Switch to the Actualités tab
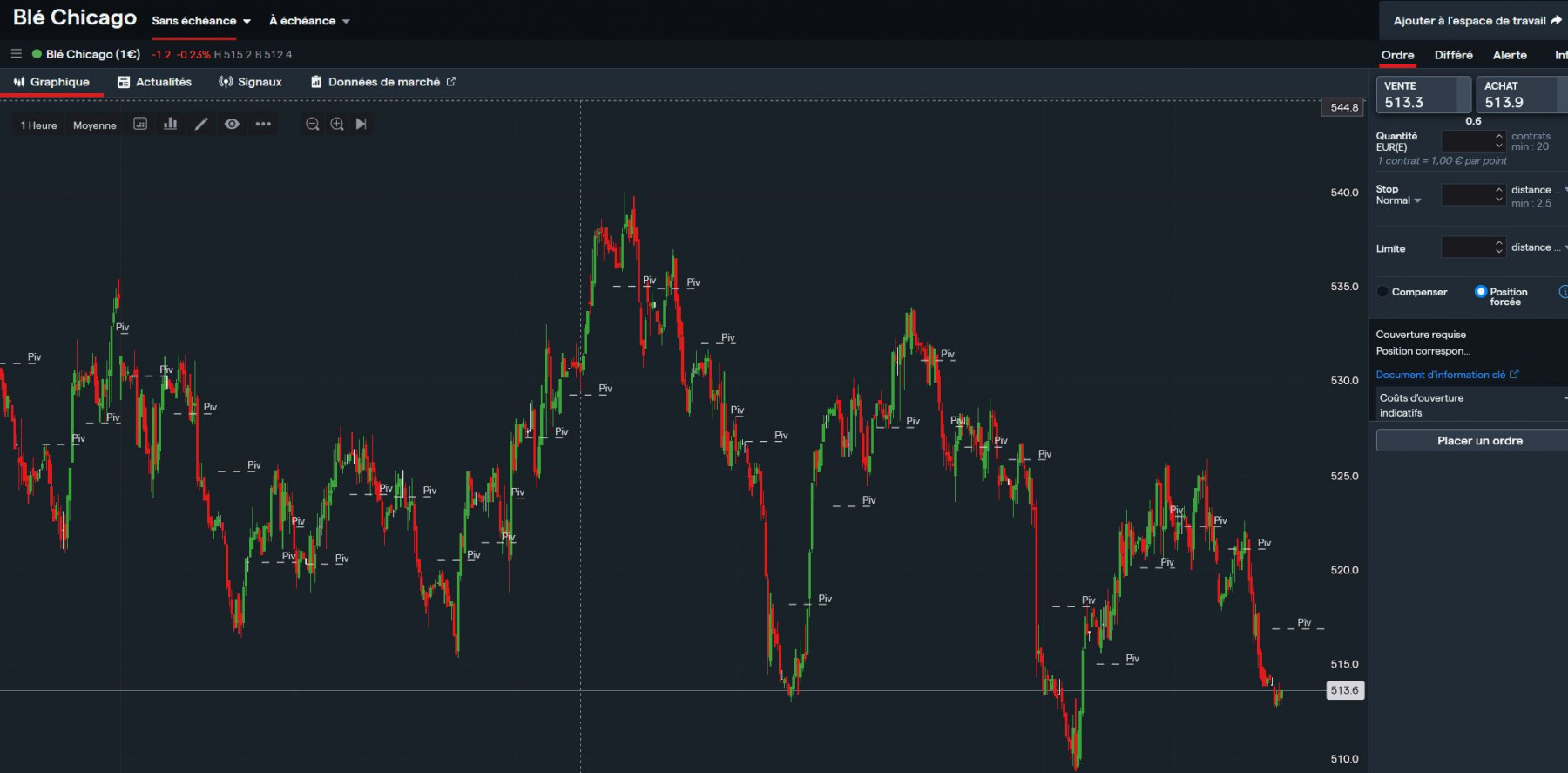 154,82
